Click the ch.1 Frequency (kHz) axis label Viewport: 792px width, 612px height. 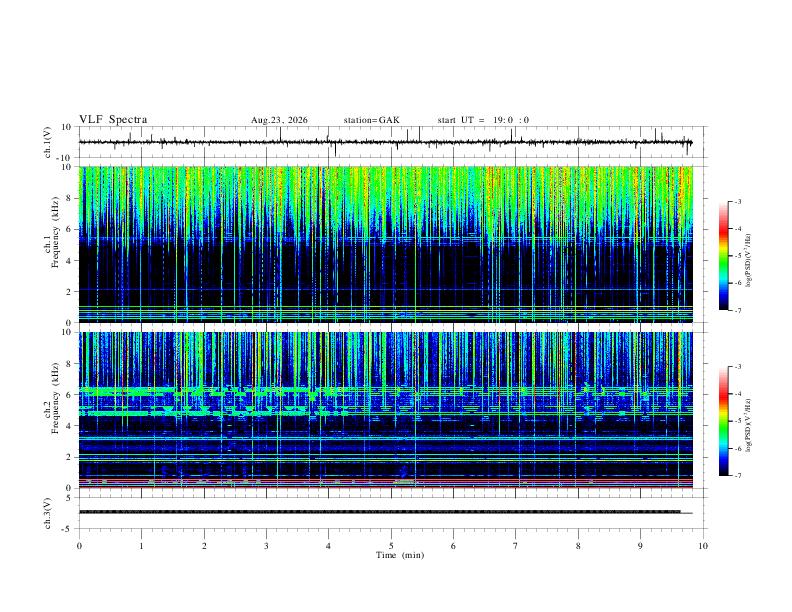[51, 244]
